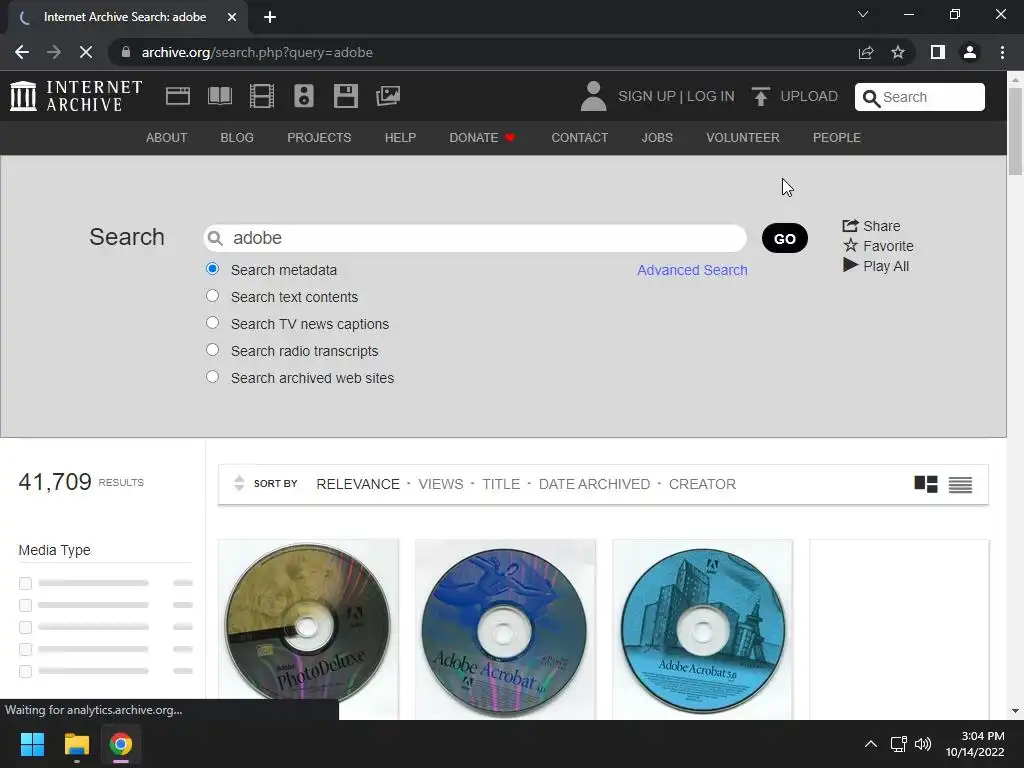
Task: Click the UPLOAD link
Action: (808, 96)
